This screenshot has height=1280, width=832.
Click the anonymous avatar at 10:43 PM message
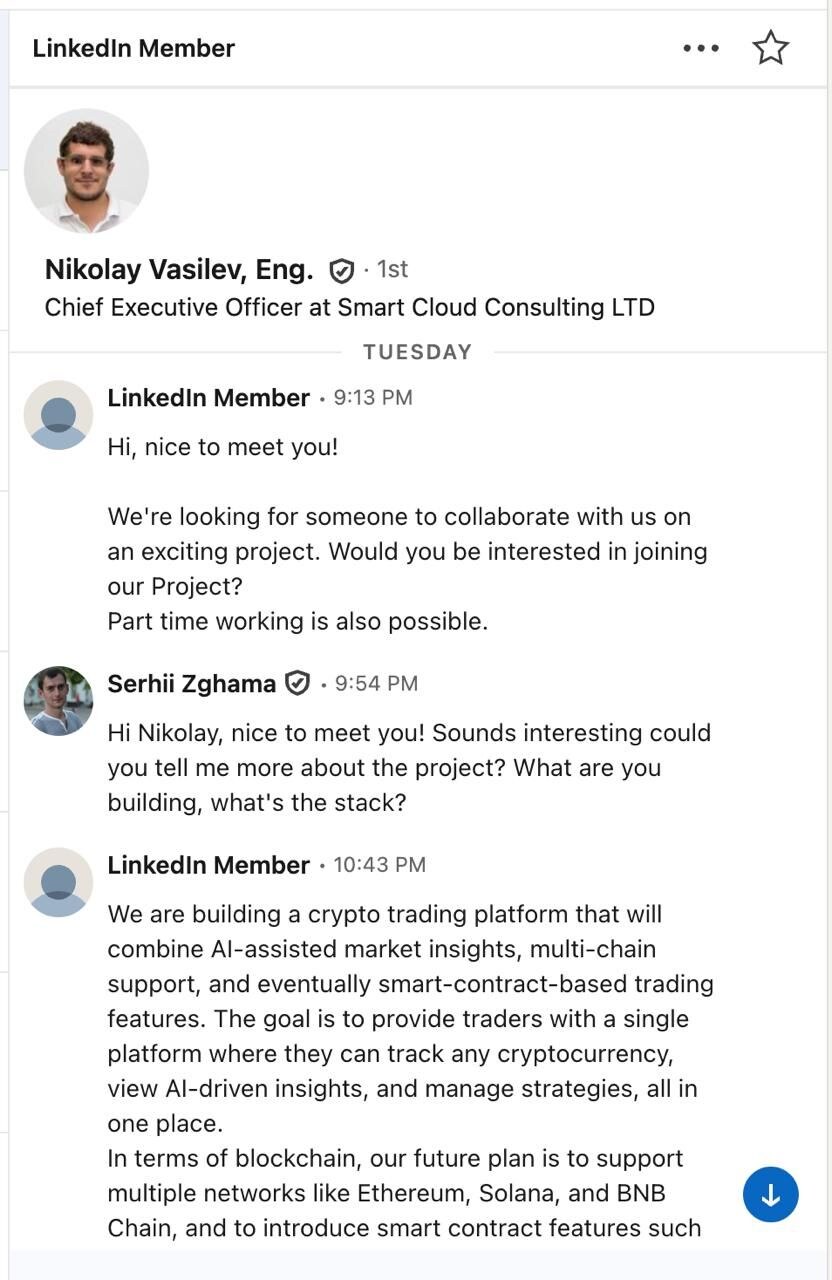[58, 882]
